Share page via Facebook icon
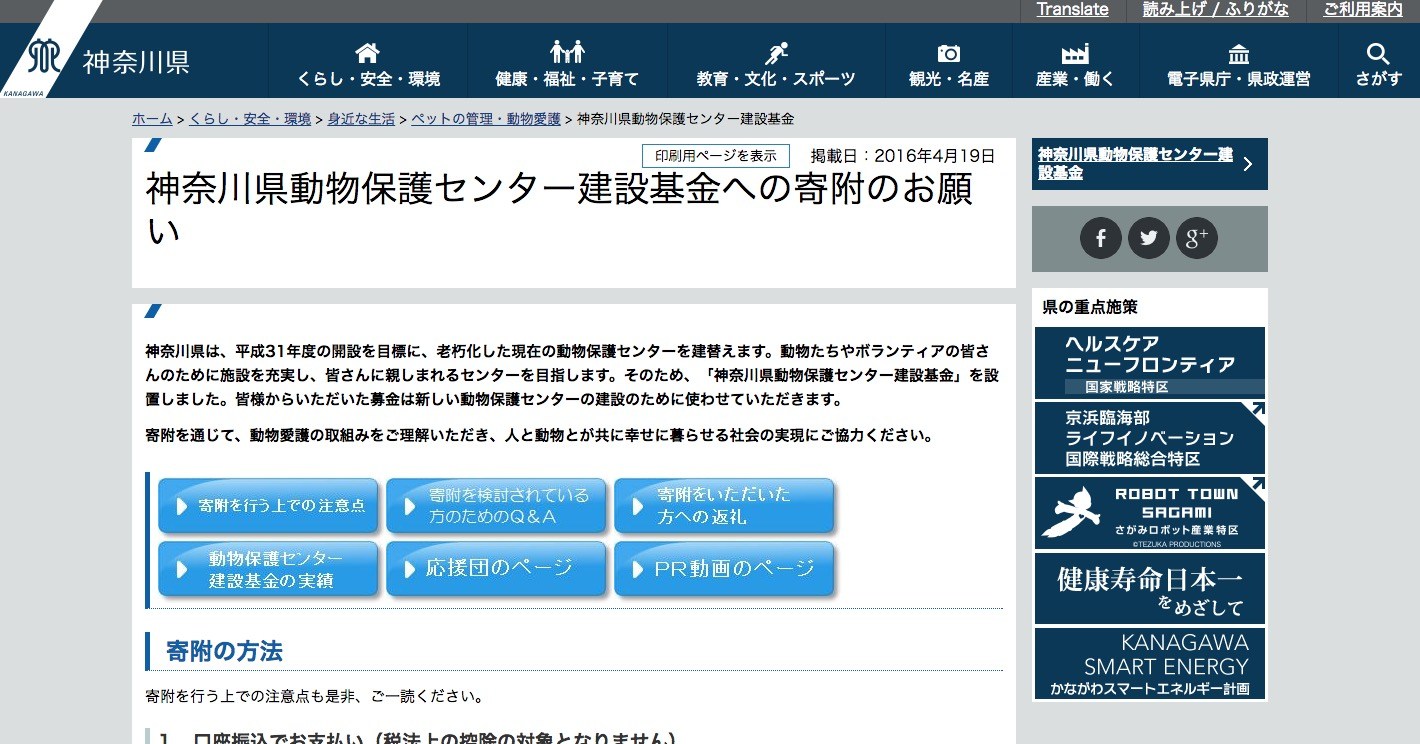This screenshot has height=744, width=1420. coord(1101,238)
